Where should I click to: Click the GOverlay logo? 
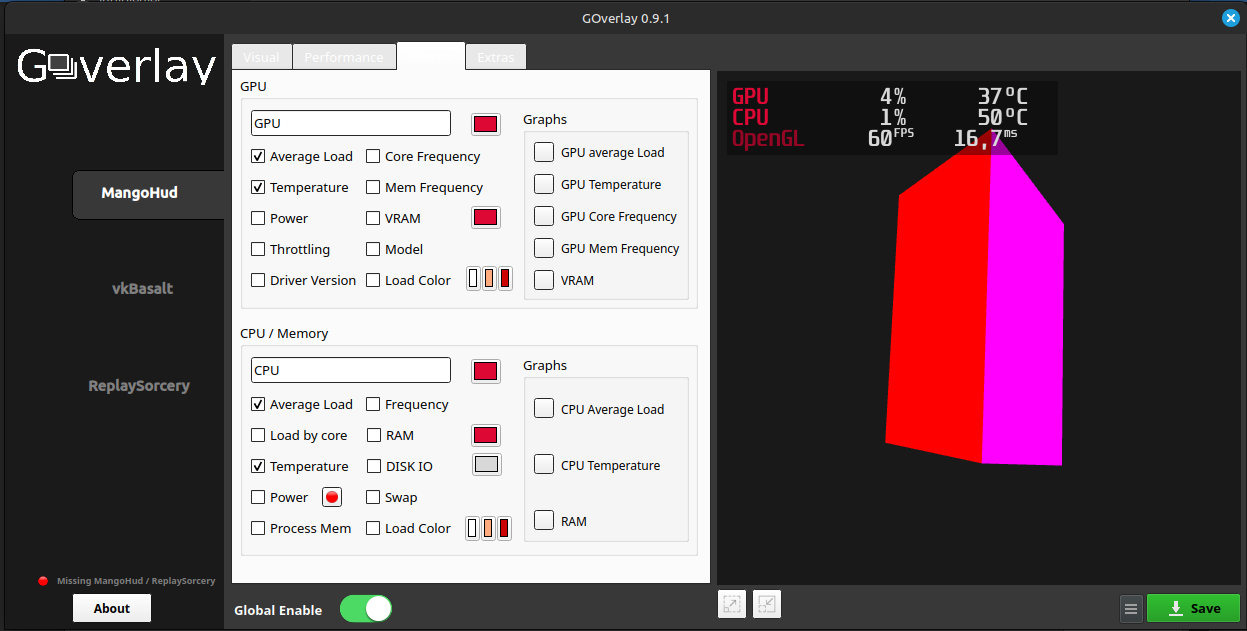pyautogui.click(x=117, y=66)
